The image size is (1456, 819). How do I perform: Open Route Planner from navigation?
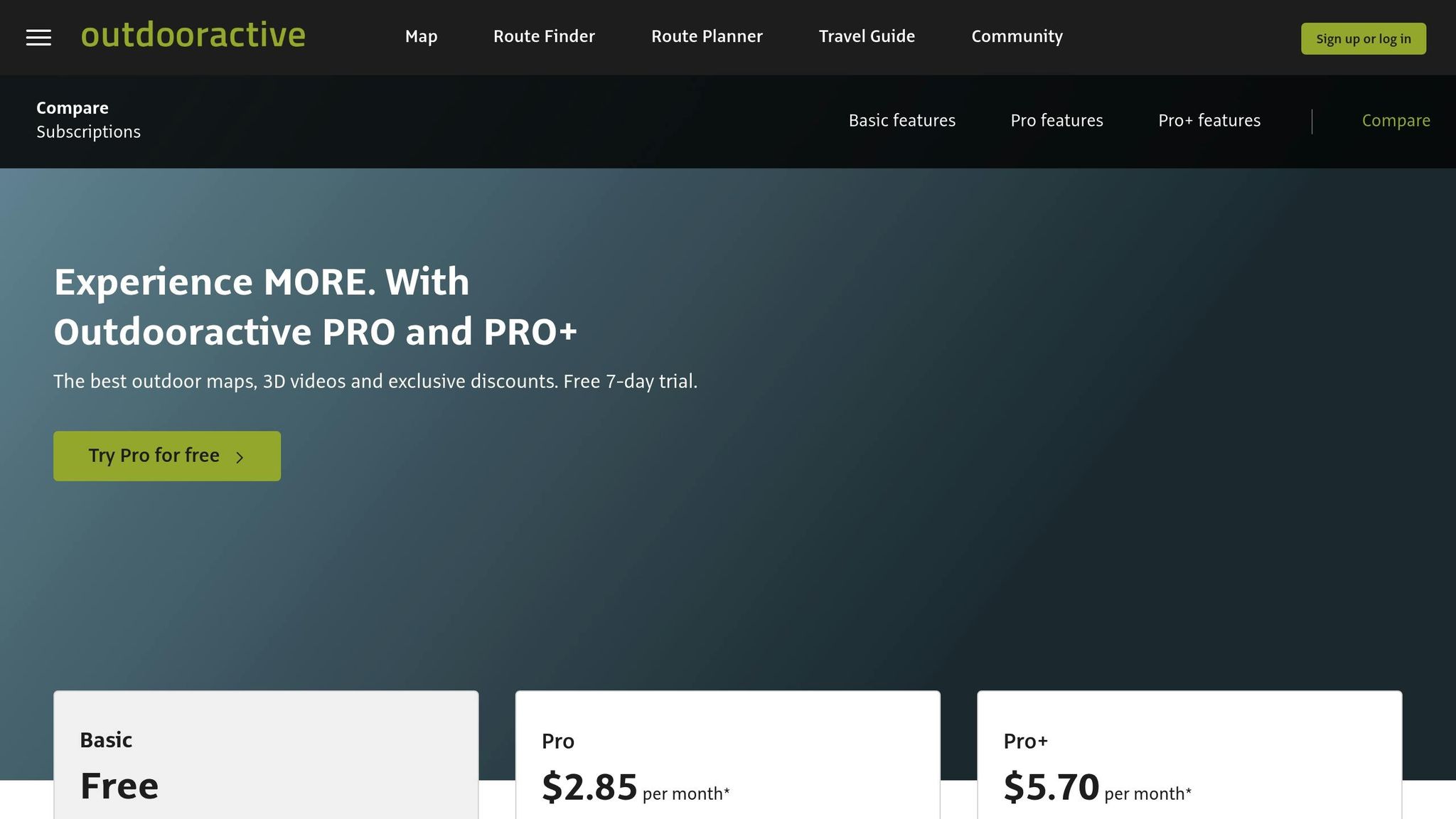[707, 36]
